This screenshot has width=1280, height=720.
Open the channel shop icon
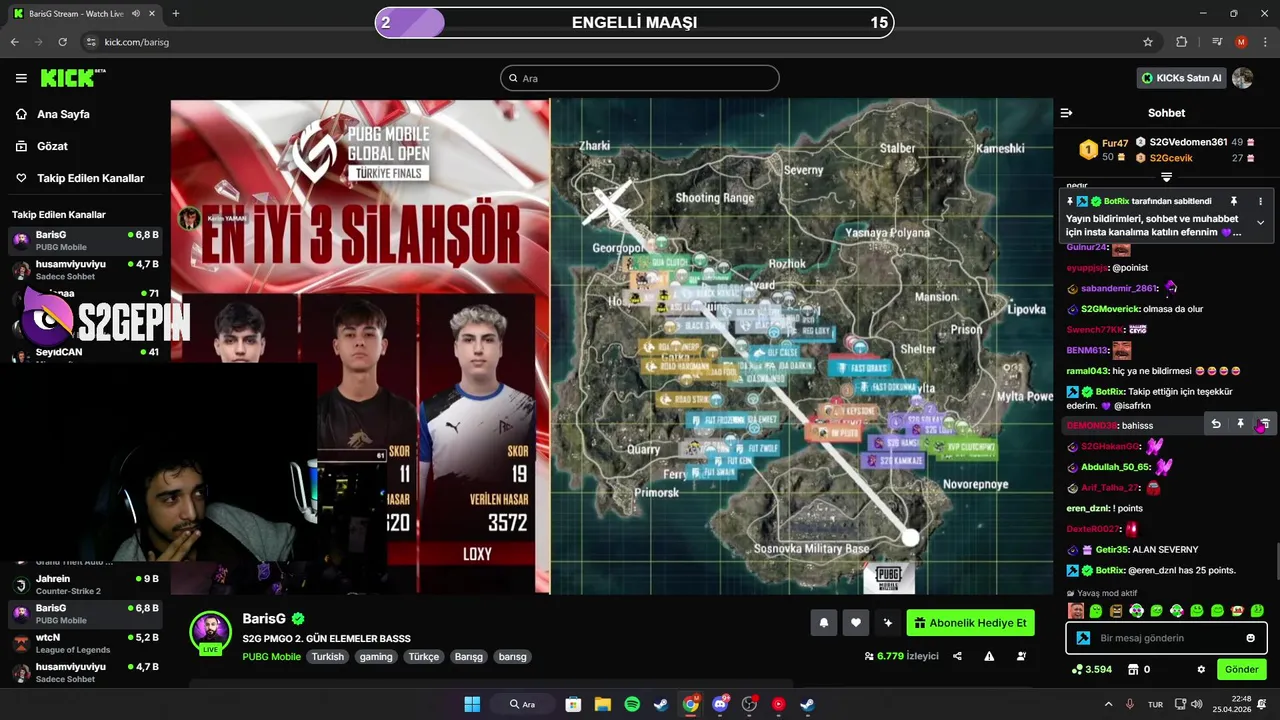(x=1133, y=669)
